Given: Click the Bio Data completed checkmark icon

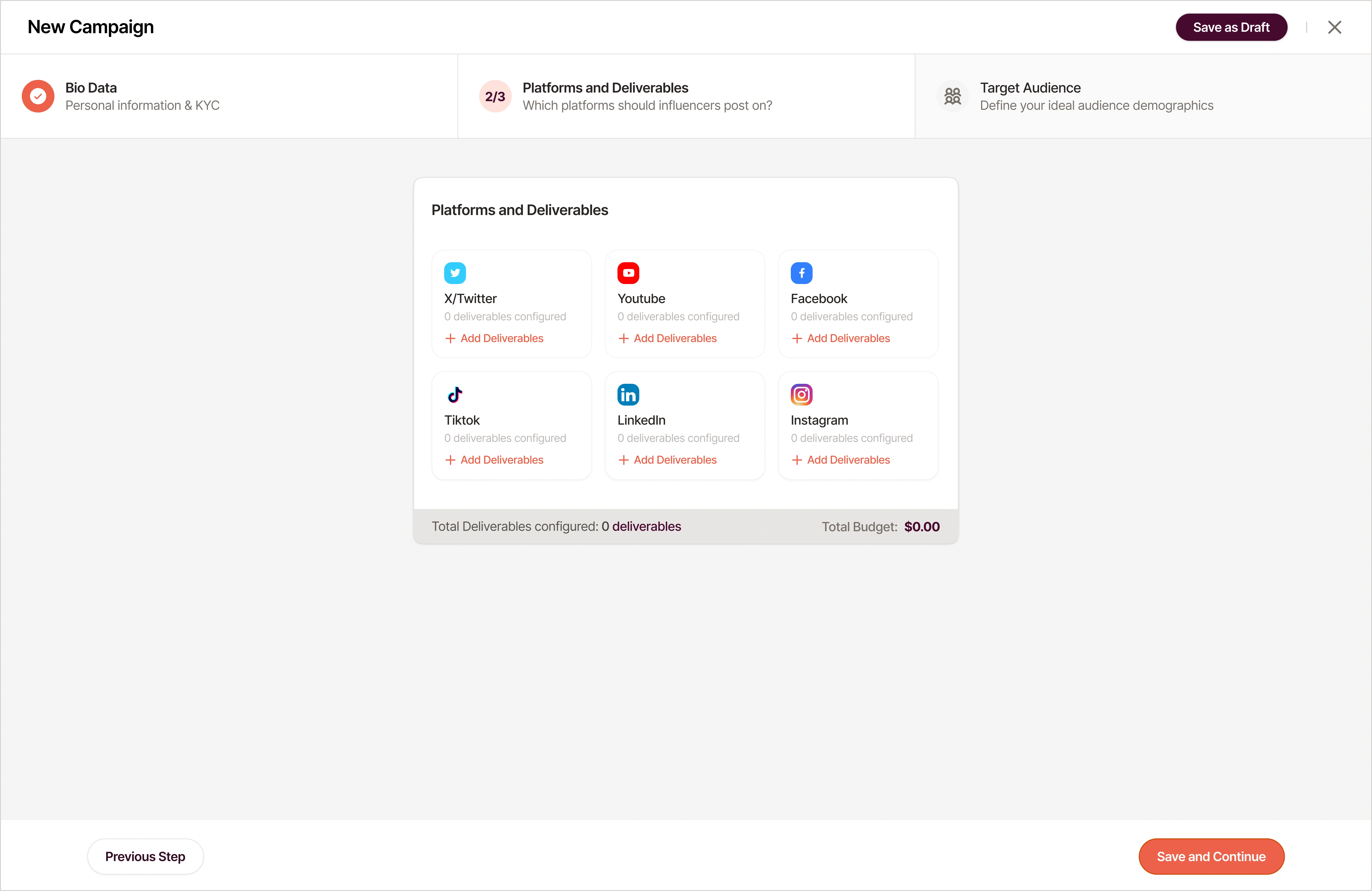Looking at the screenshot, I should point(38,96).
